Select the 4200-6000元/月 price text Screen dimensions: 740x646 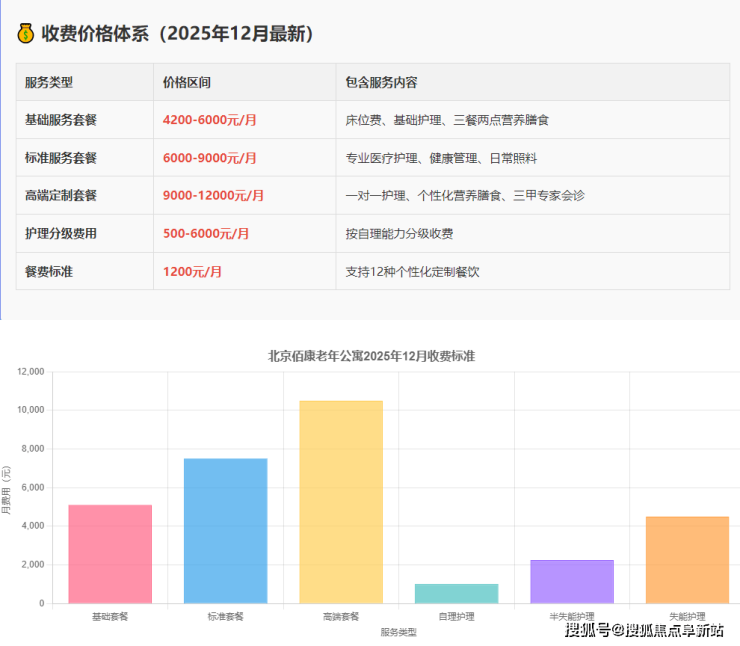[210, 120]
